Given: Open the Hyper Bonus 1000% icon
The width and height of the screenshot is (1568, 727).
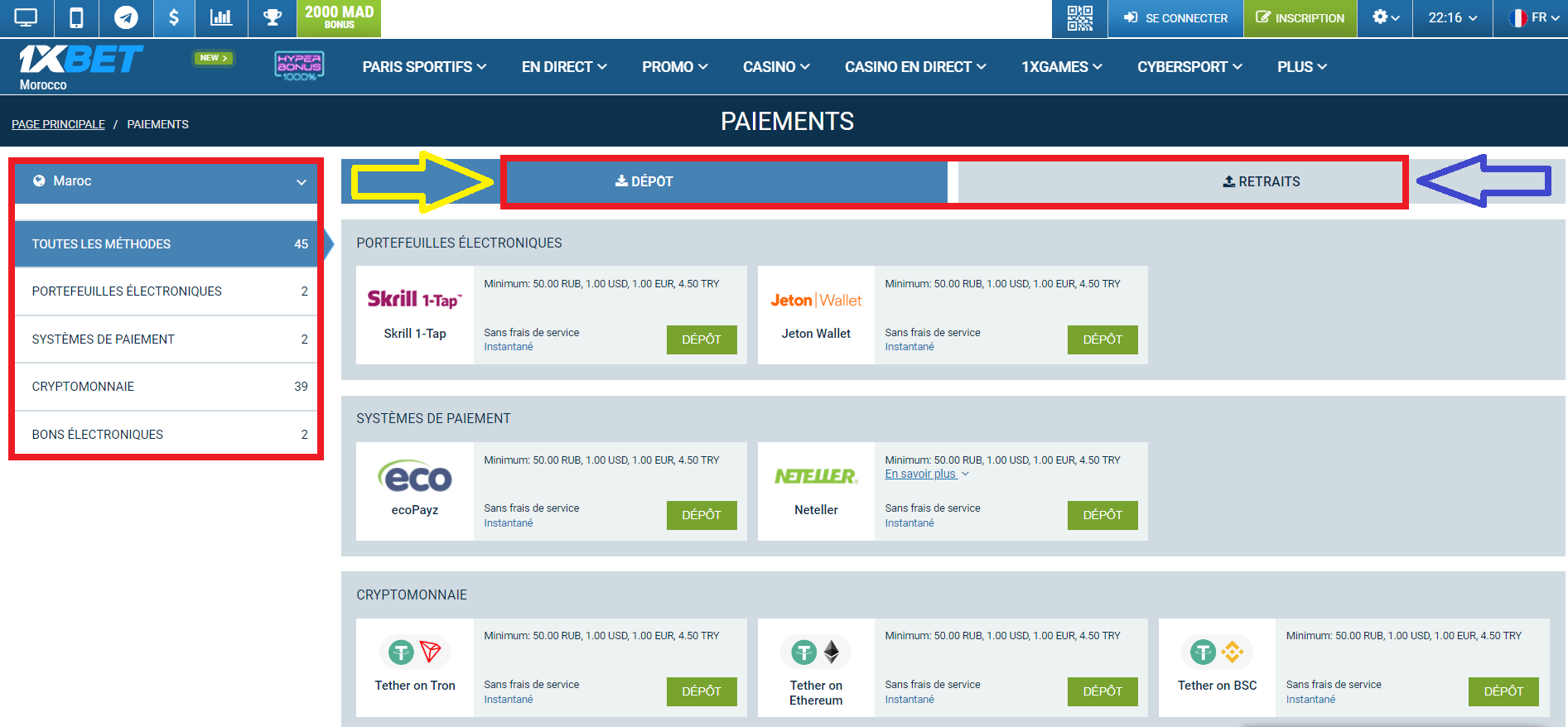Looking at the screenshot, I should tap(299, 66).
